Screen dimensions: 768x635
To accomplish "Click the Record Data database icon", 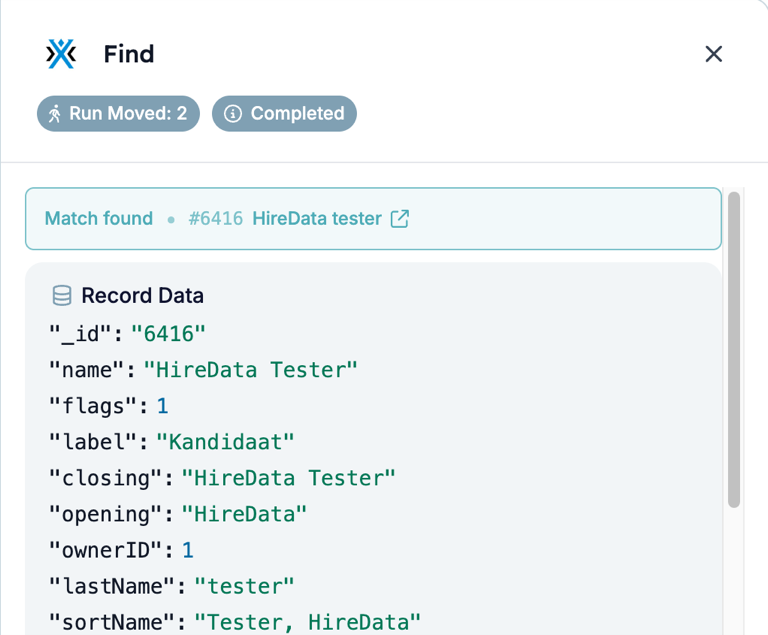I will coord(62,296).
